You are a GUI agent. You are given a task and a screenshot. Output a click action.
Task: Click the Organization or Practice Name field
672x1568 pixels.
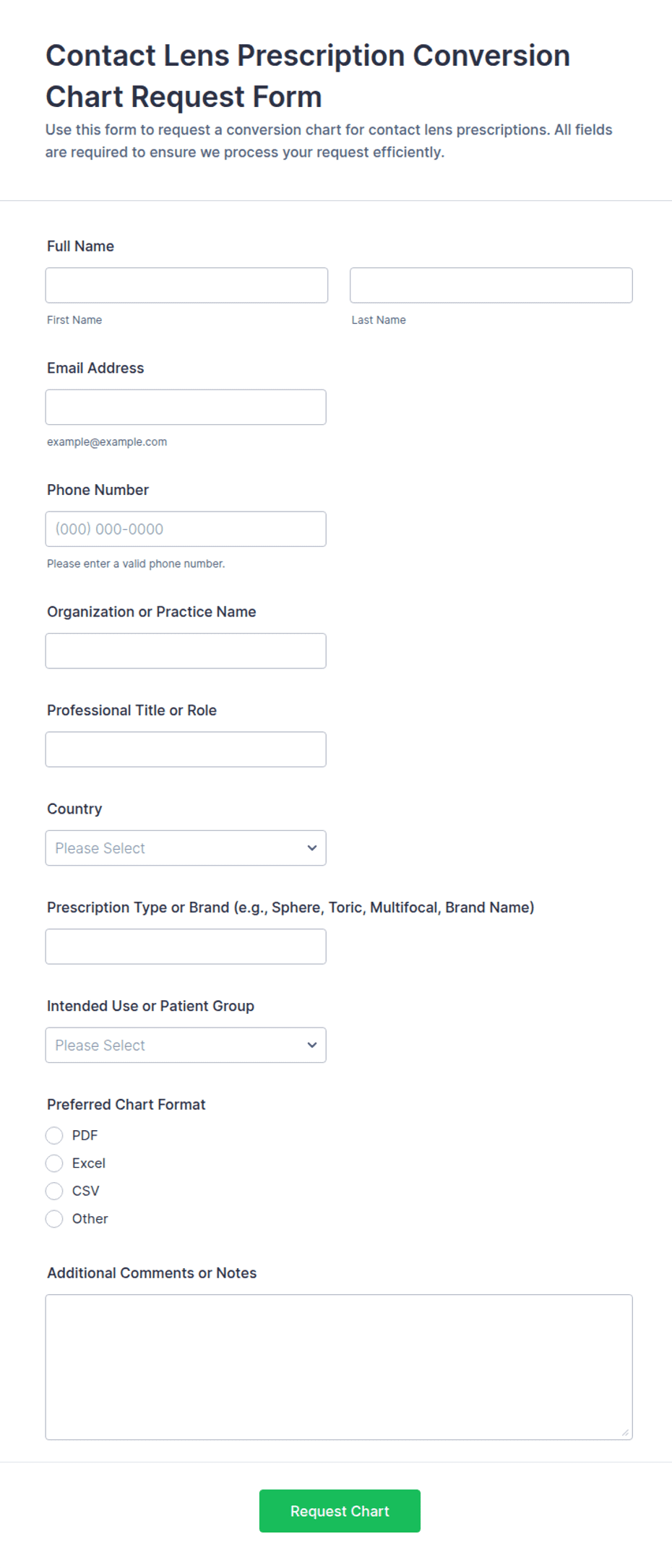186,651
